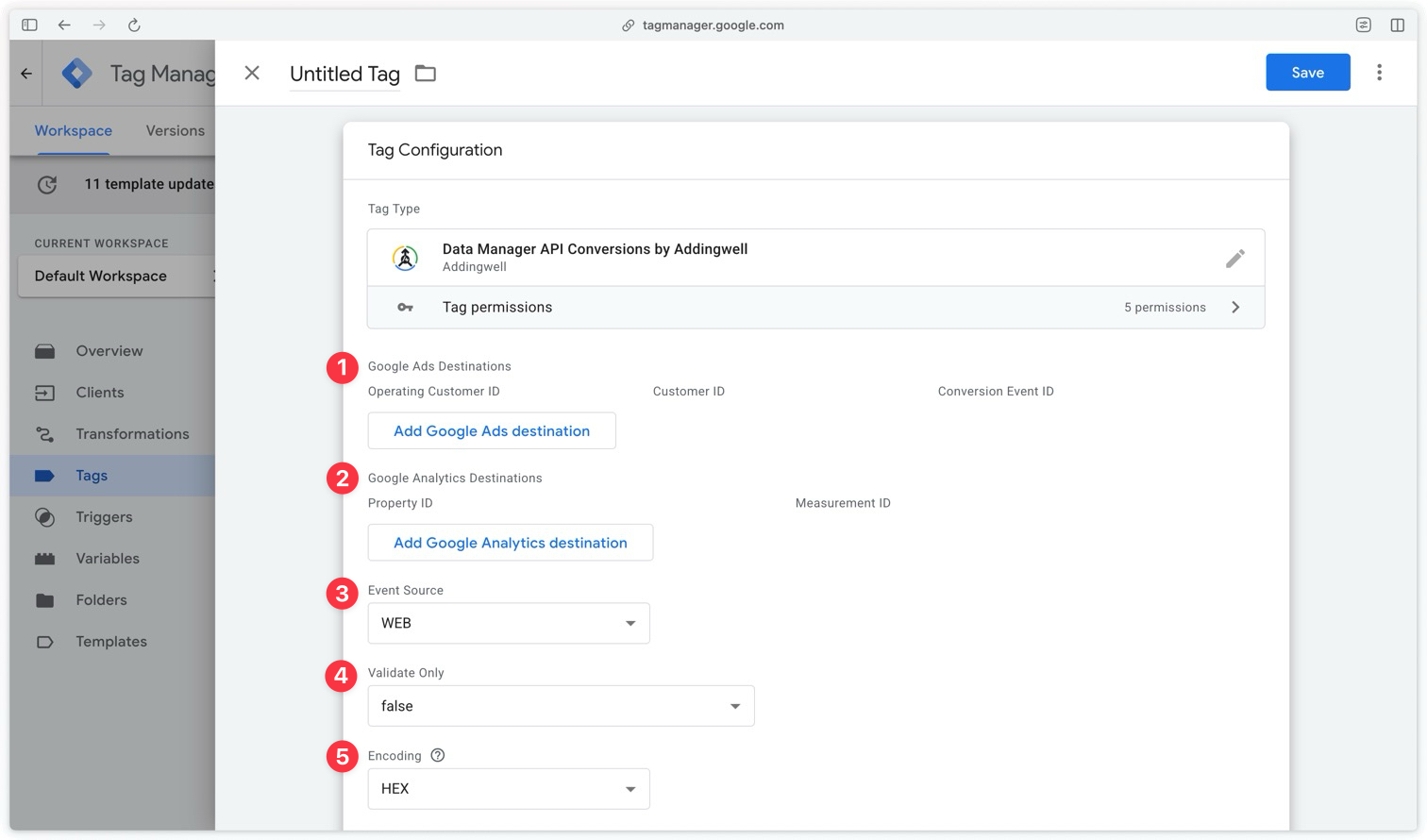Image resolution: width=1427 pixels, height=840 pixels.
Task: Open the three-dot more options menu
Action: [x=1379, y=73]
